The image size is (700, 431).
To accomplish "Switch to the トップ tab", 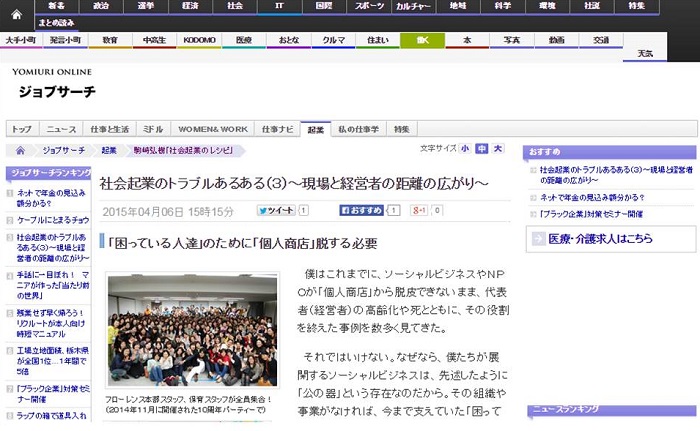I will pyautogui.click(x=22, y=130).
